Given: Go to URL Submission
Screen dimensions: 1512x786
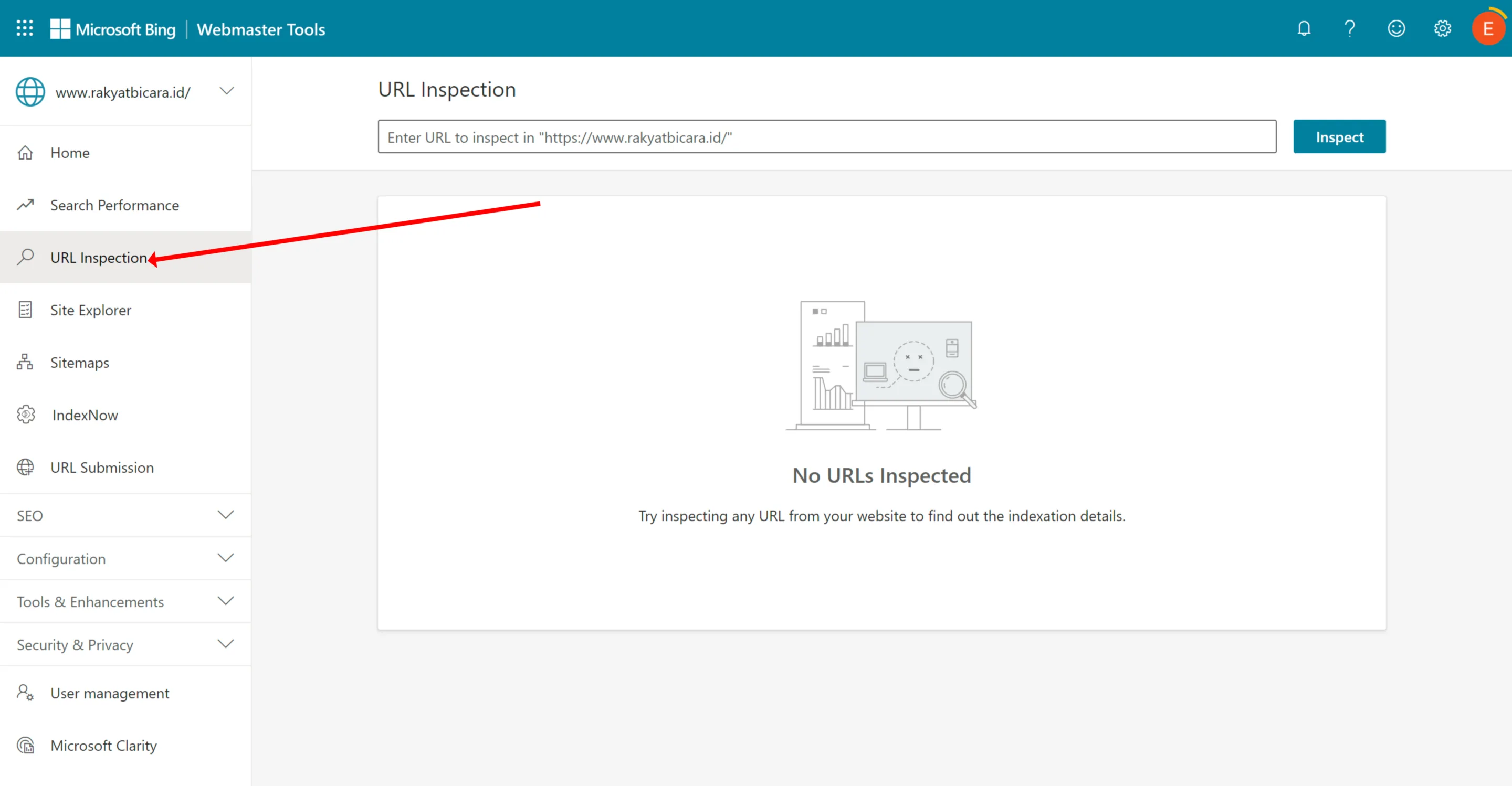Looking at the screenshot, I should point(125,467).
